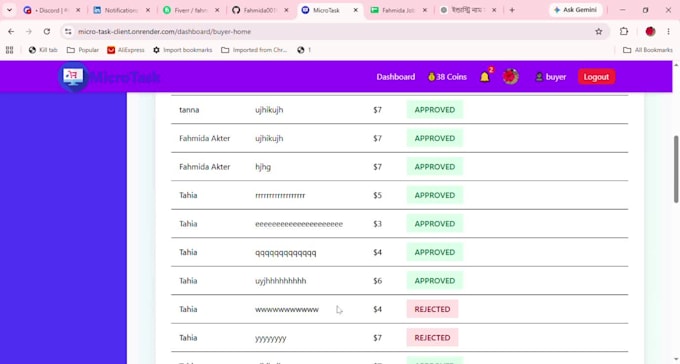Click APPROVED badge for hjhg task
Screen dimensions: 680x364
(x=435, y=167)
